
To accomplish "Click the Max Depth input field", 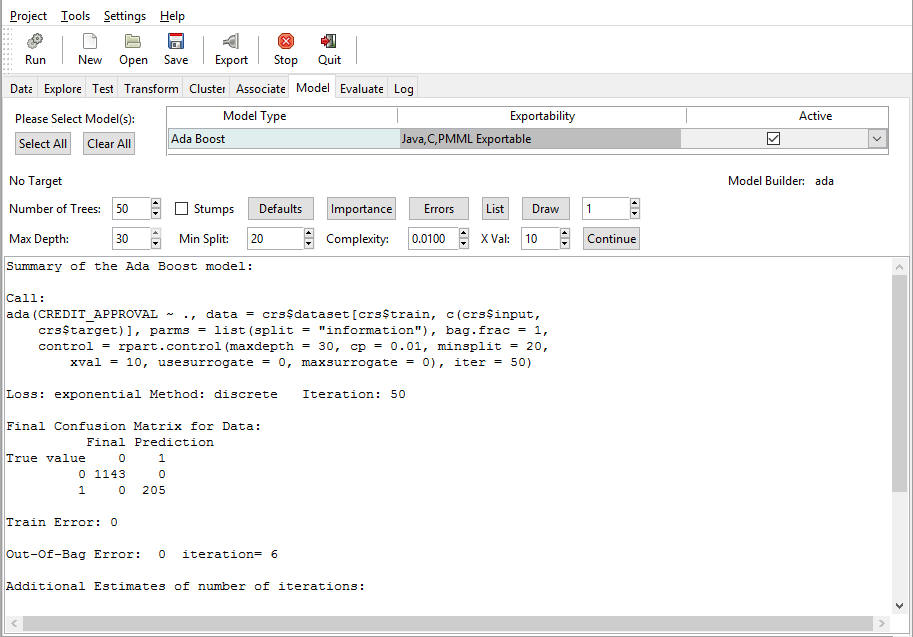I will (x=131, y=239).
